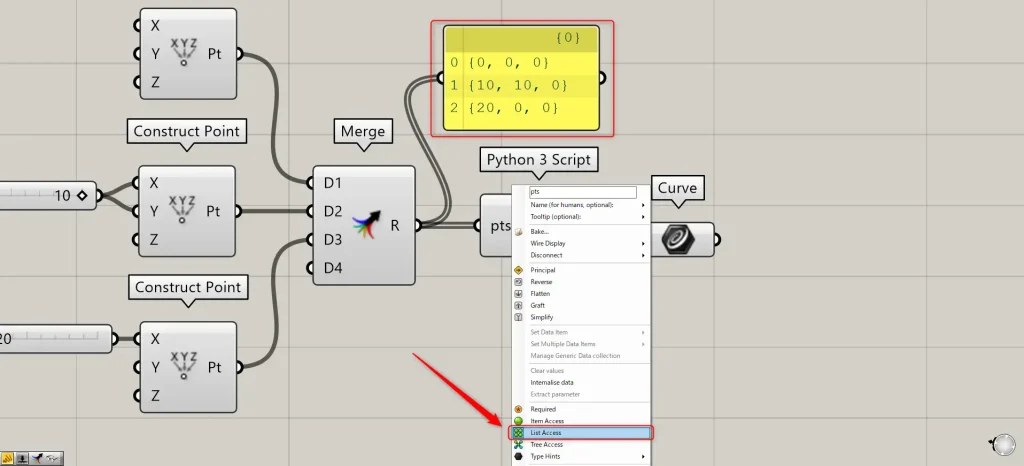Click the pts name text field
Image resolution: width=1024 pixels, height=466 pixels.
click(x=582, y=192)
